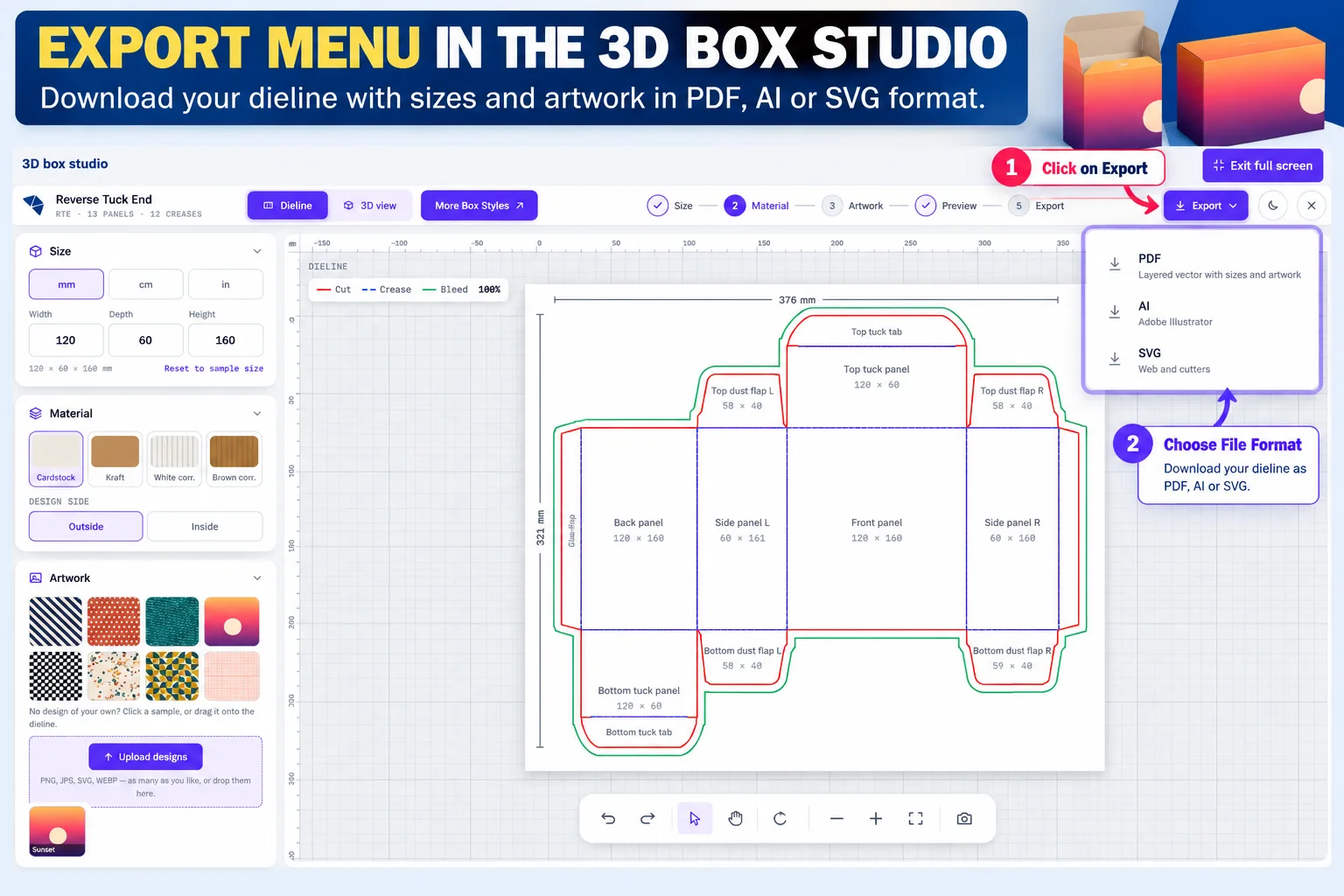The height and width of the screenshot is (896, 1344).
Task: Open More Box Styles
Action: [479, 206]
